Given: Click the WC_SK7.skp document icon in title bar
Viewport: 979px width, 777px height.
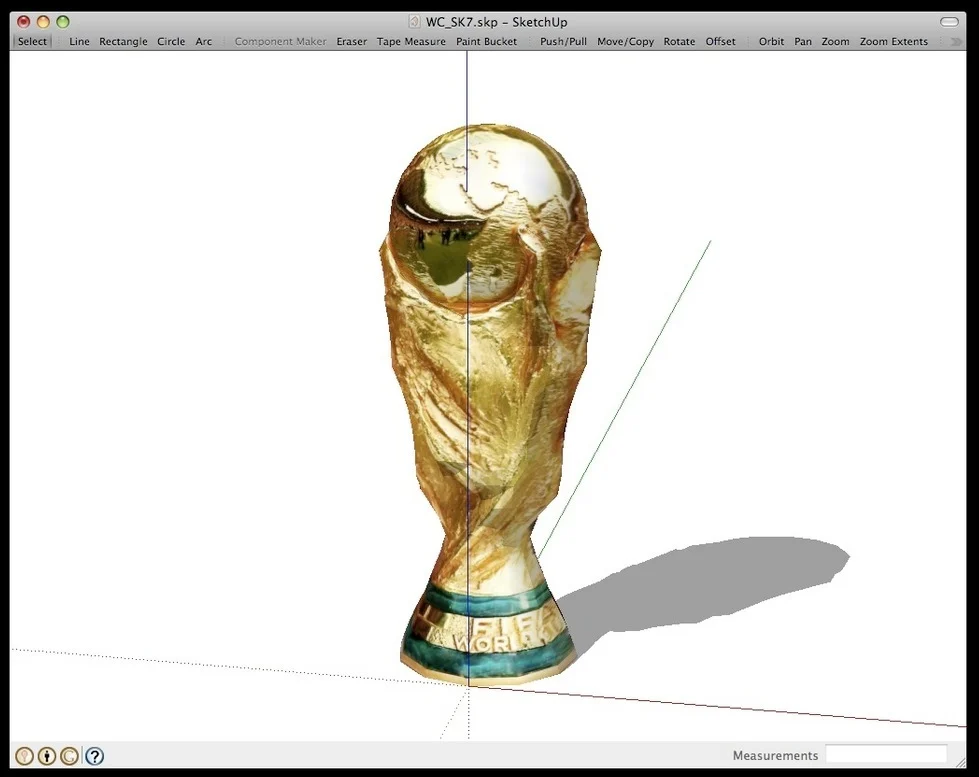Looking at the screenshot, I should click(414, 22).
